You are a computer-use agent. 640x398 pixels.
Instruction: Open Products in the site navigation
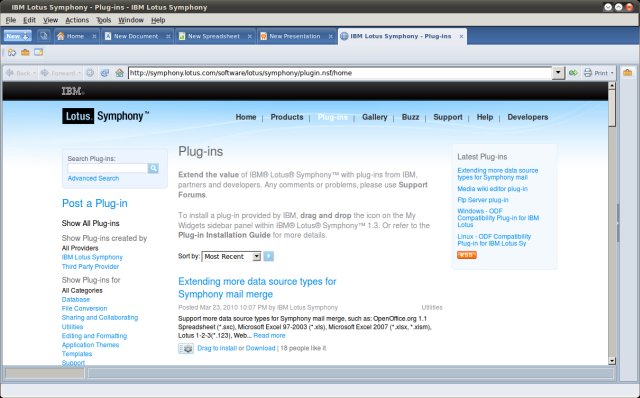point(287,117)
